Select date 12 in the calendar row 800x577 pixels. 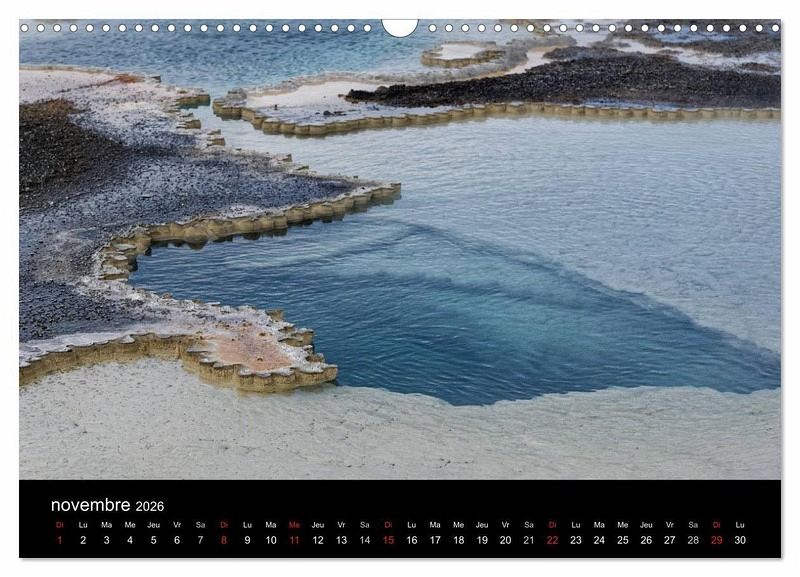318,540
